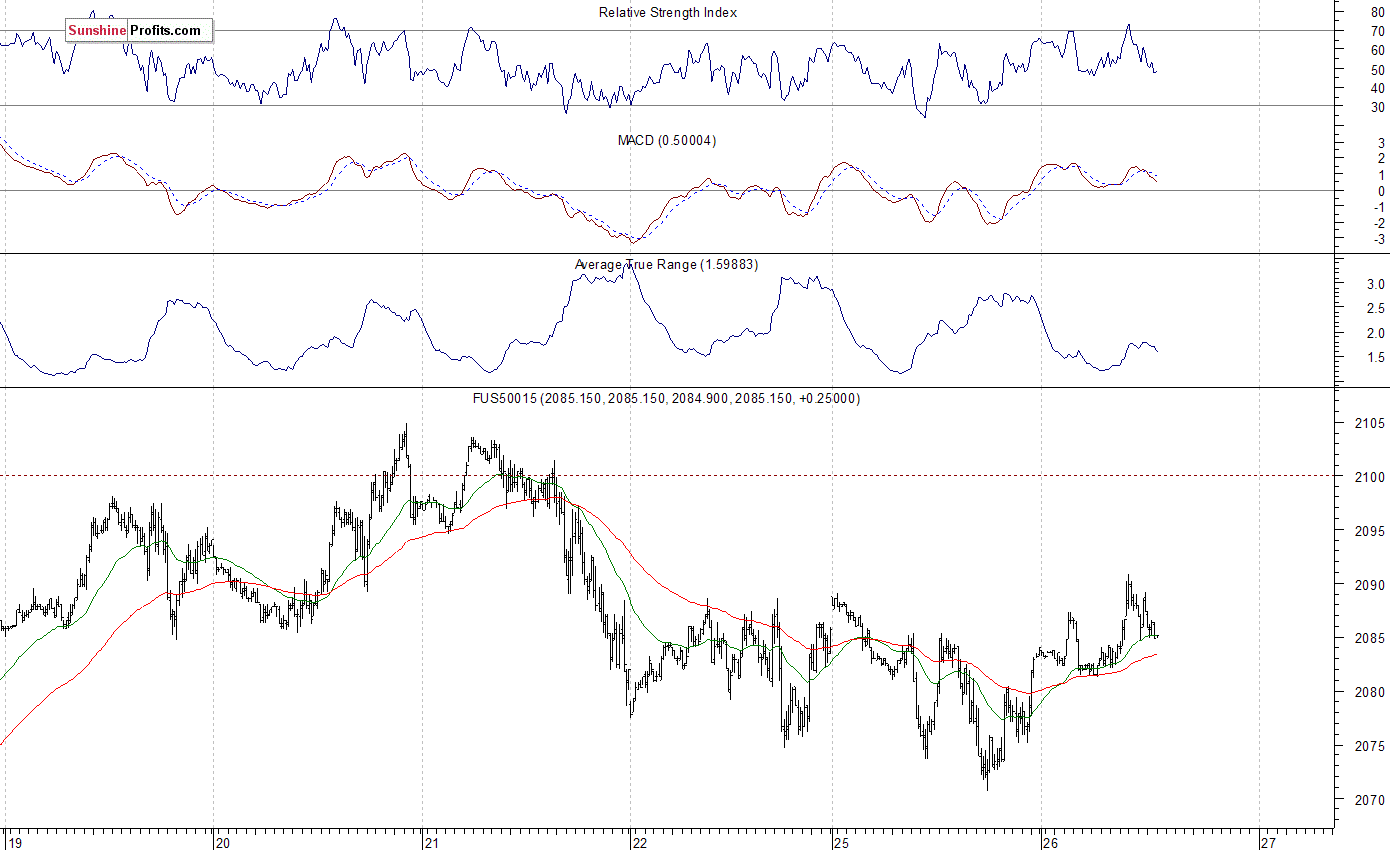Click the 2095 price axis label
Screen dimensions: 1390x850
(1371, 531)
